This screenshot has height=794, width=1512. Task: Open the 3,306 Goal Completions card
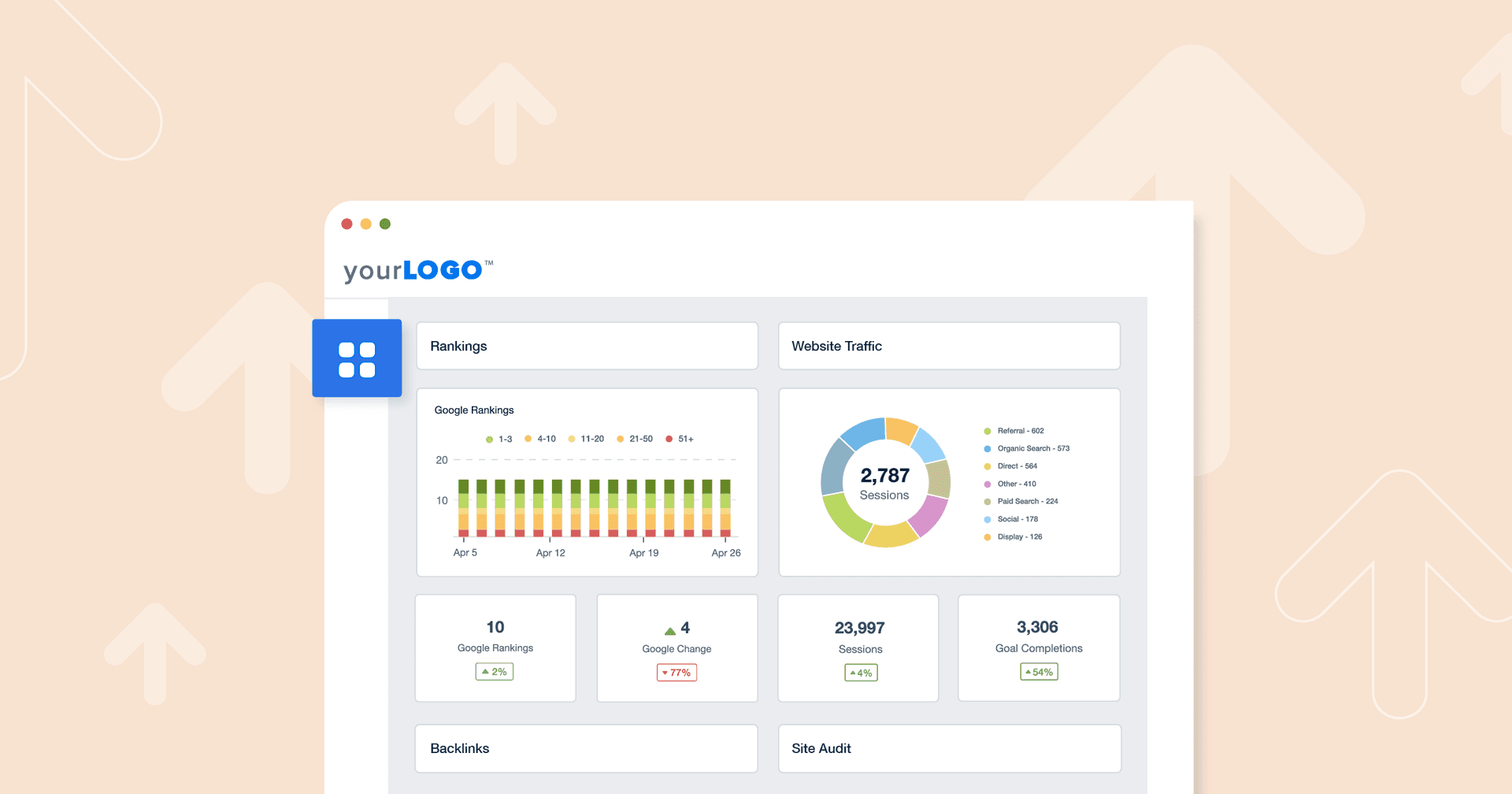1039,647
